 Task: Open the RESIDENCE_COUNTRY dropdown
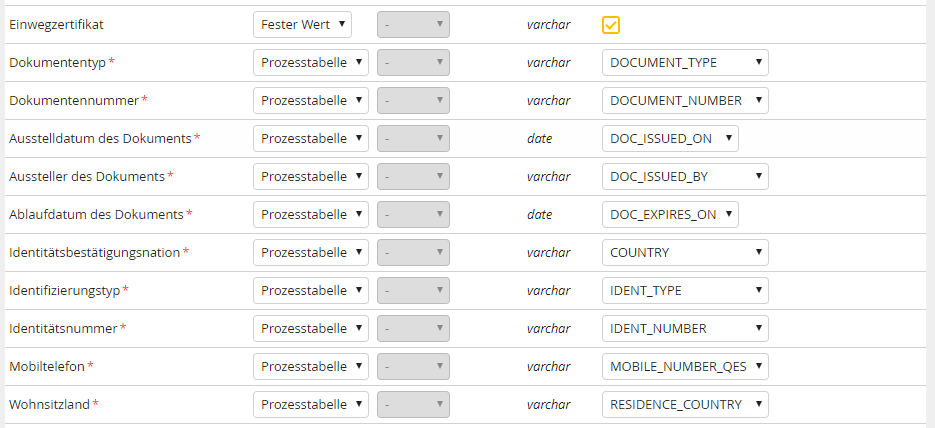685,405
